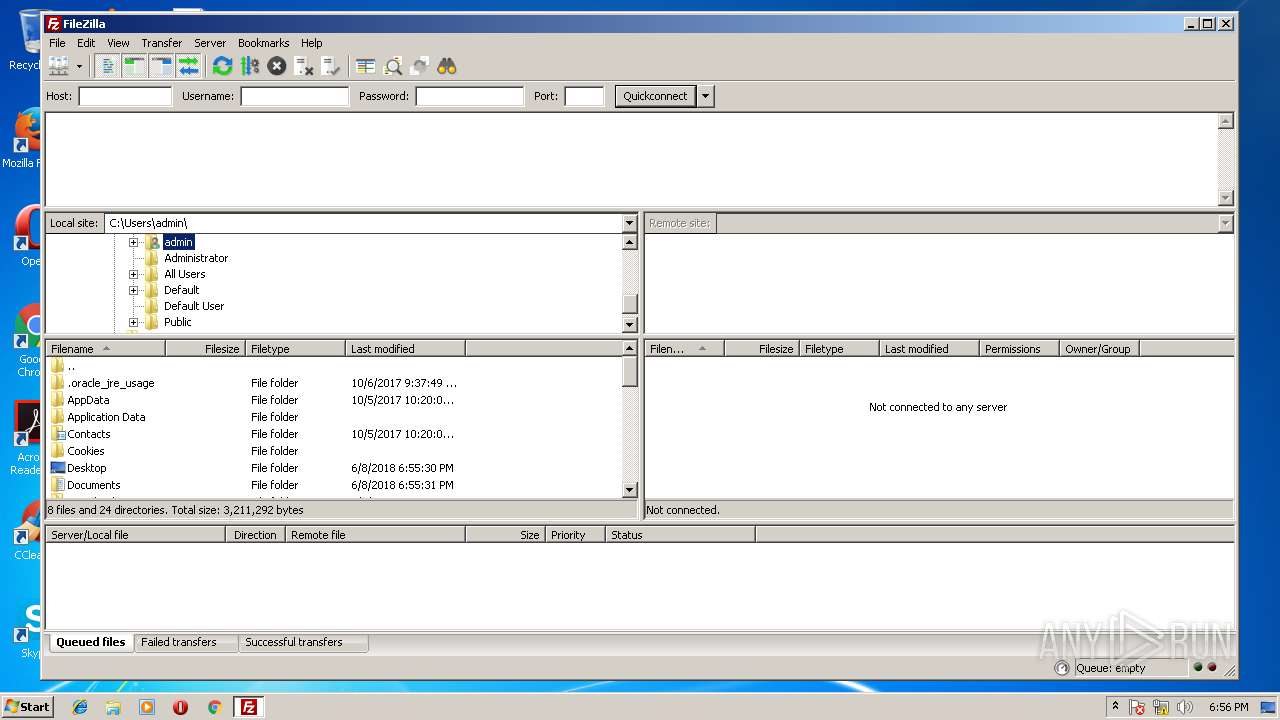Select Administrator in local tree
This screenshot has height=720, width=1280.
coord(196,258)
